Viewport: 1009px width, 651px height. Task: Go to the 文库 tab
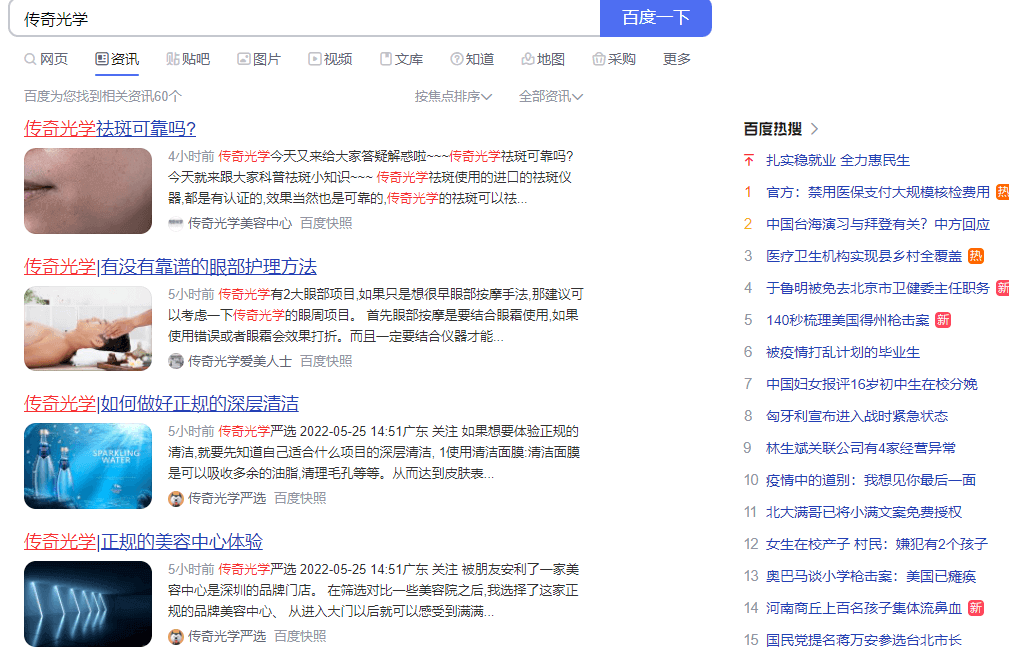coord(400,59)
